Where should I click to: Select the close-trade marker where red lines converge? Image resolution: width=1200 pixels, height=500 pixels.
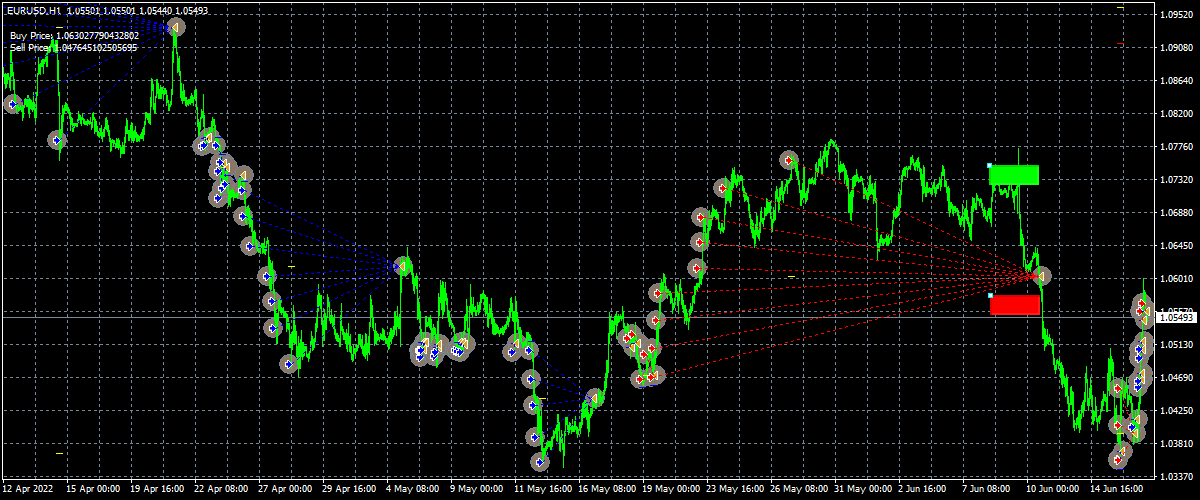pos(1041,275)
